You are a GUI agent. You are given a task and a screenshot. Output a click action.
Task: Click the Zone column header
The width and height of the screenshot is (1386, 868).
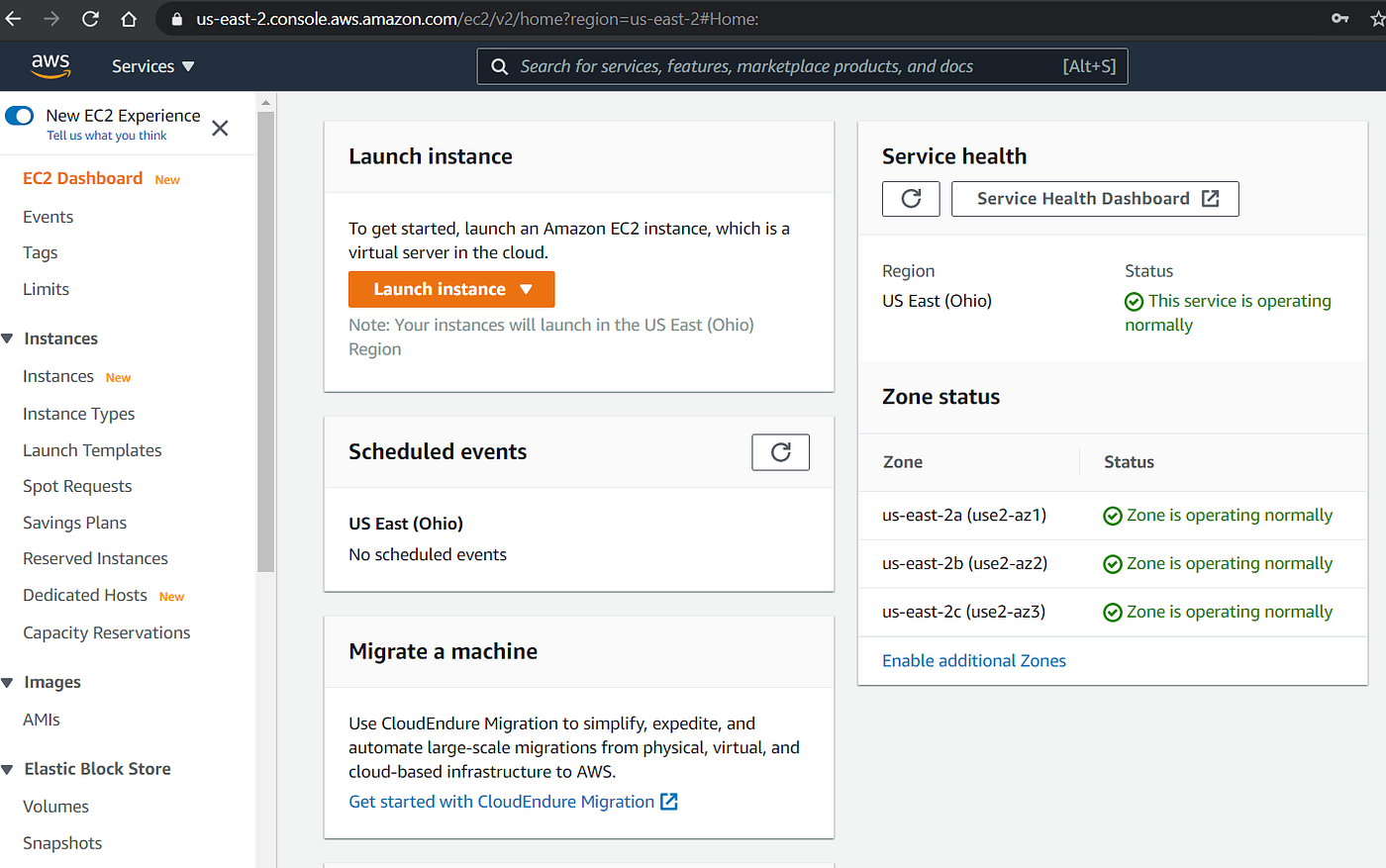tap(903, 462)
